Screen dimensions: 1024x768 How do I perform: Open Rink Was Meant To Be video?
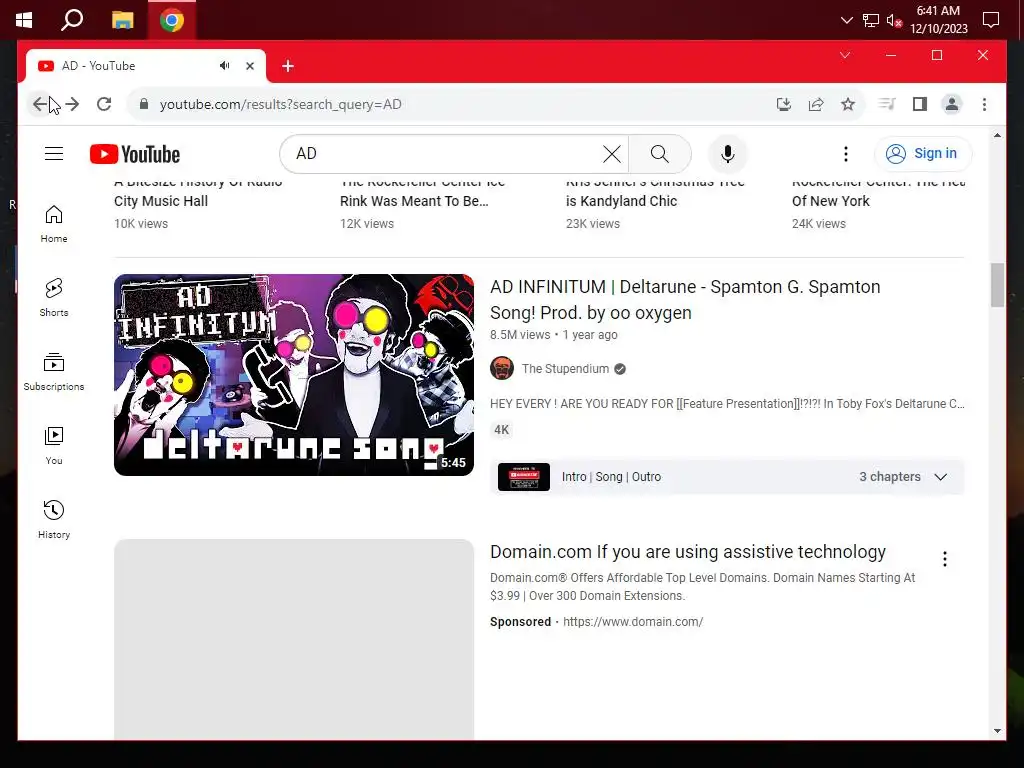(414, 201)
